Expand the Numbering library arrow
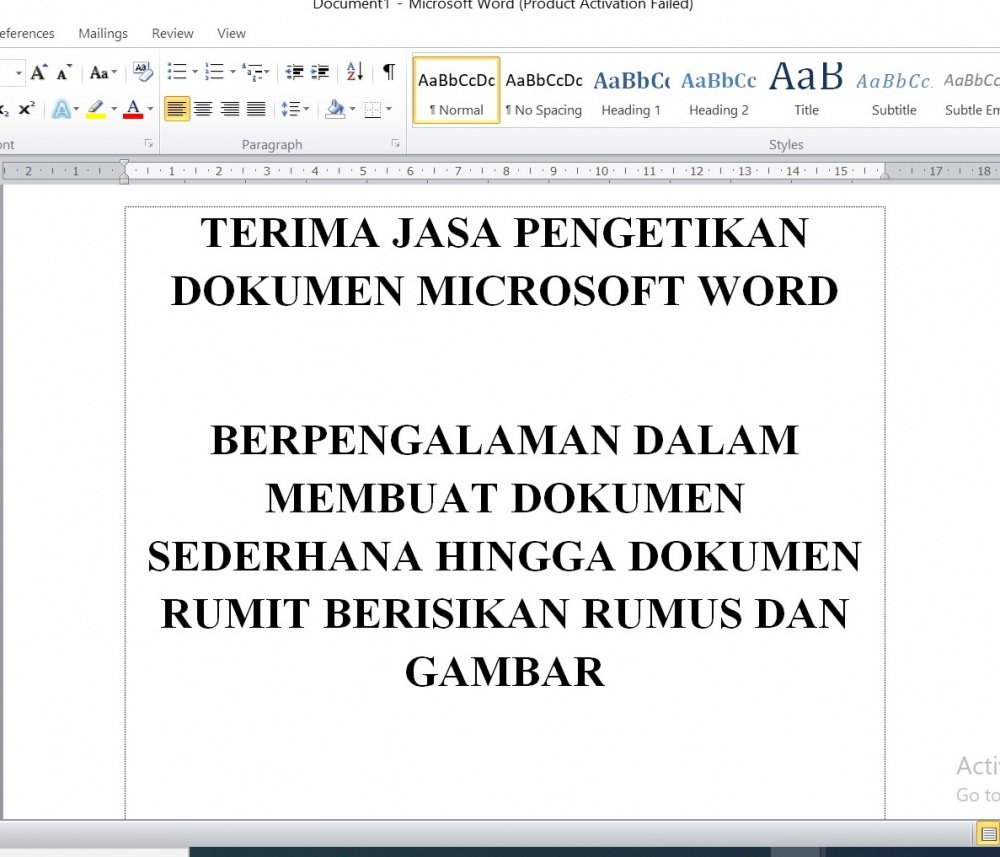This screenshot has height=857, width=1000. click(x=232, y=72)
